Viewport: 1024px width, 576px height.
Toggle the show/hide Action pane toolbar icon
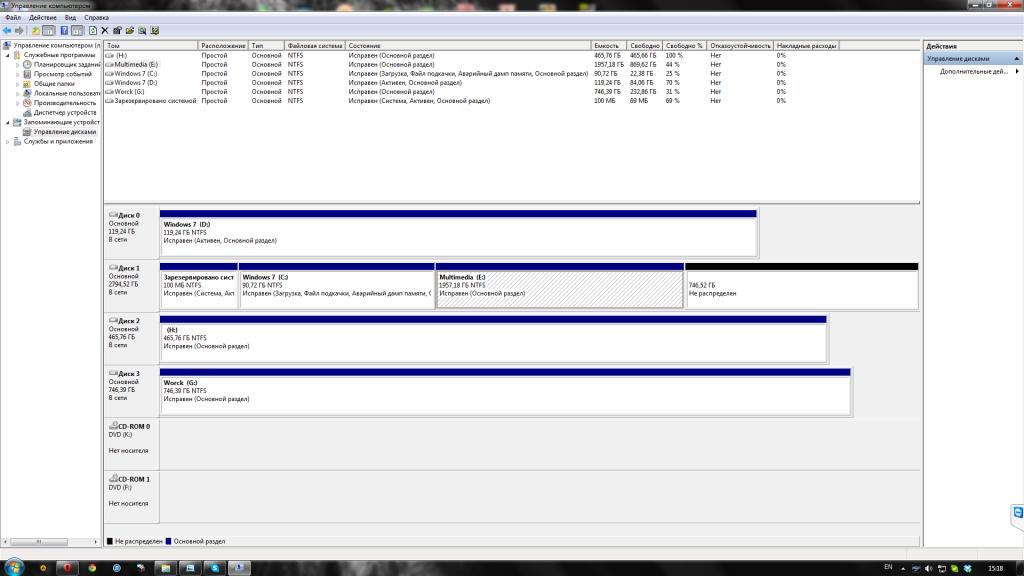point(78,31)
